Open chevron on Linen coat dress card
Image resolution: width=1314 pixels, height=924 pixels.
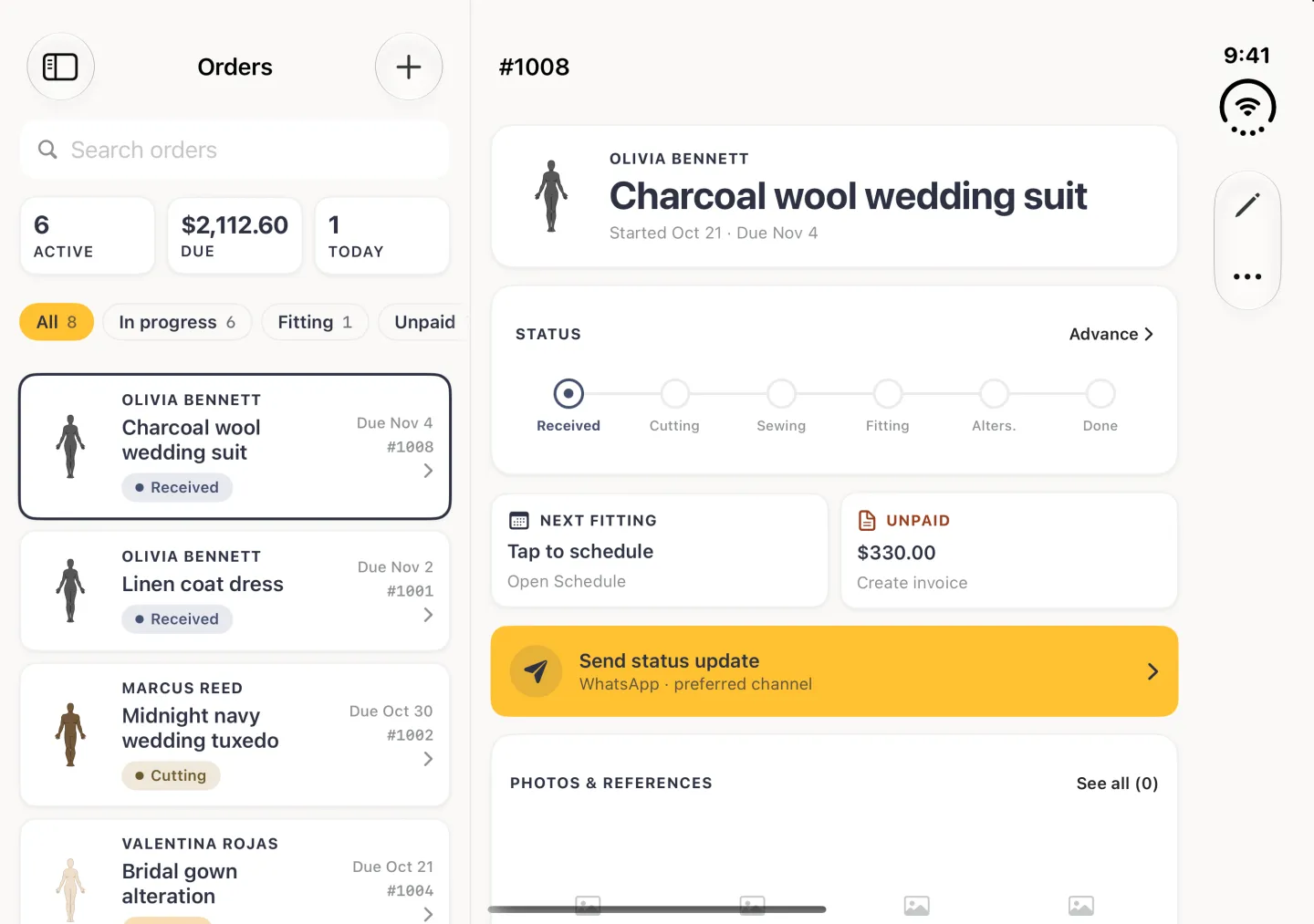[428, 615]
